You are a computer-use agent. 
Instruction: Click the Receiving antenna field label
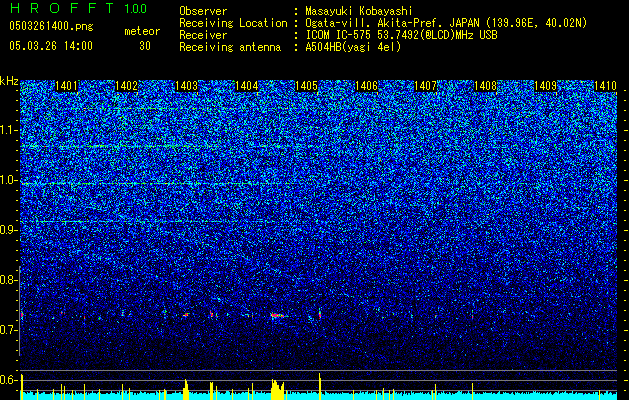230,47
